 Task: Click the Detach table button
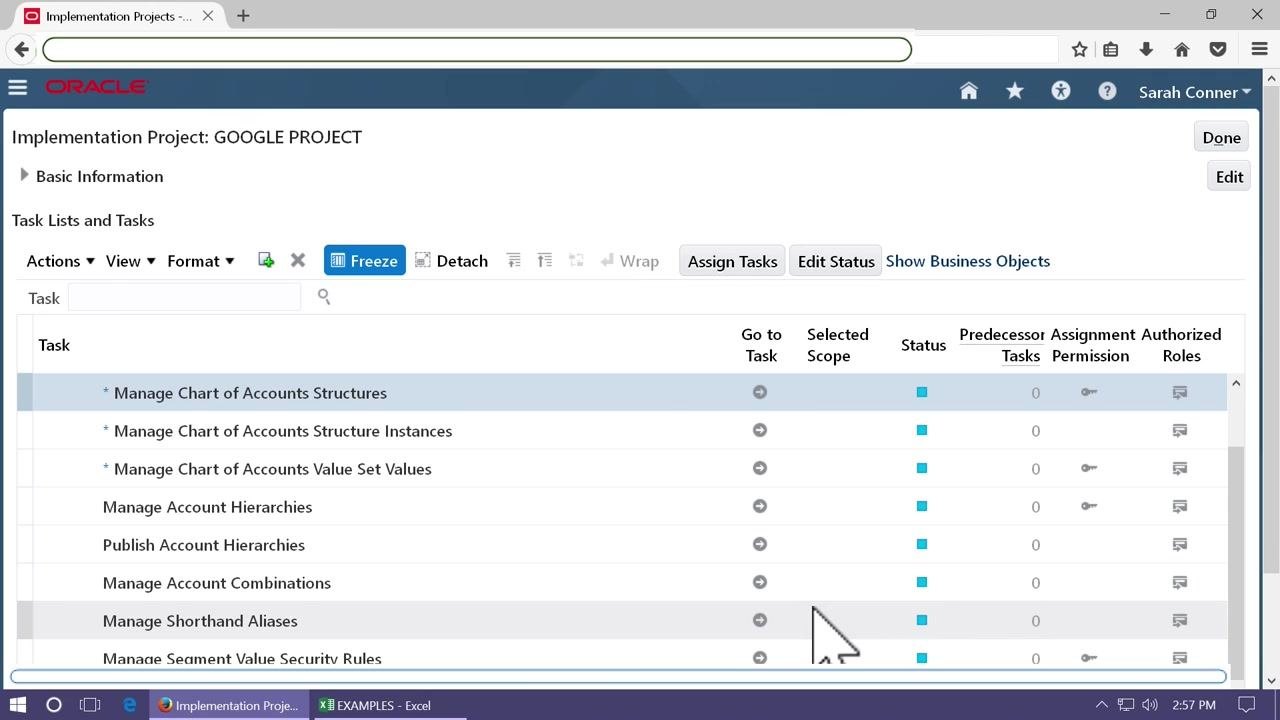tap(451, 260)
